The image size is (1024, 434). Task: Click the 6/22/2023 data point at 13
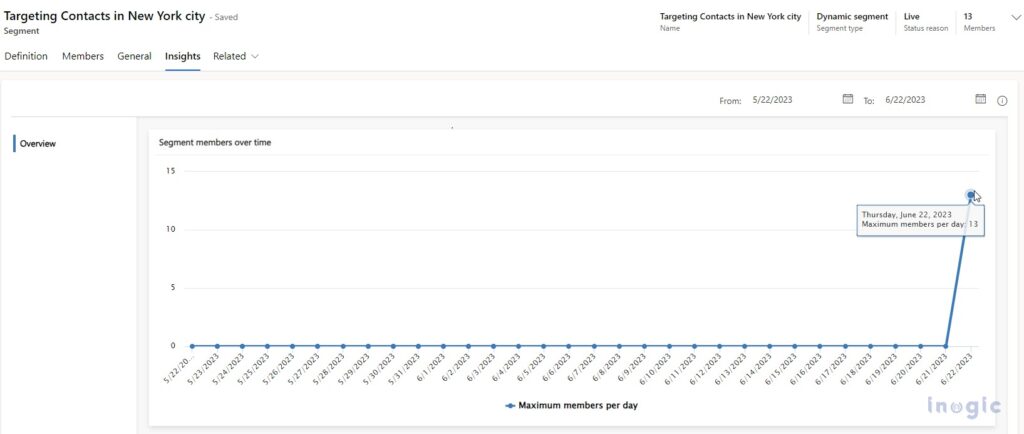click(x=970, y=195)
